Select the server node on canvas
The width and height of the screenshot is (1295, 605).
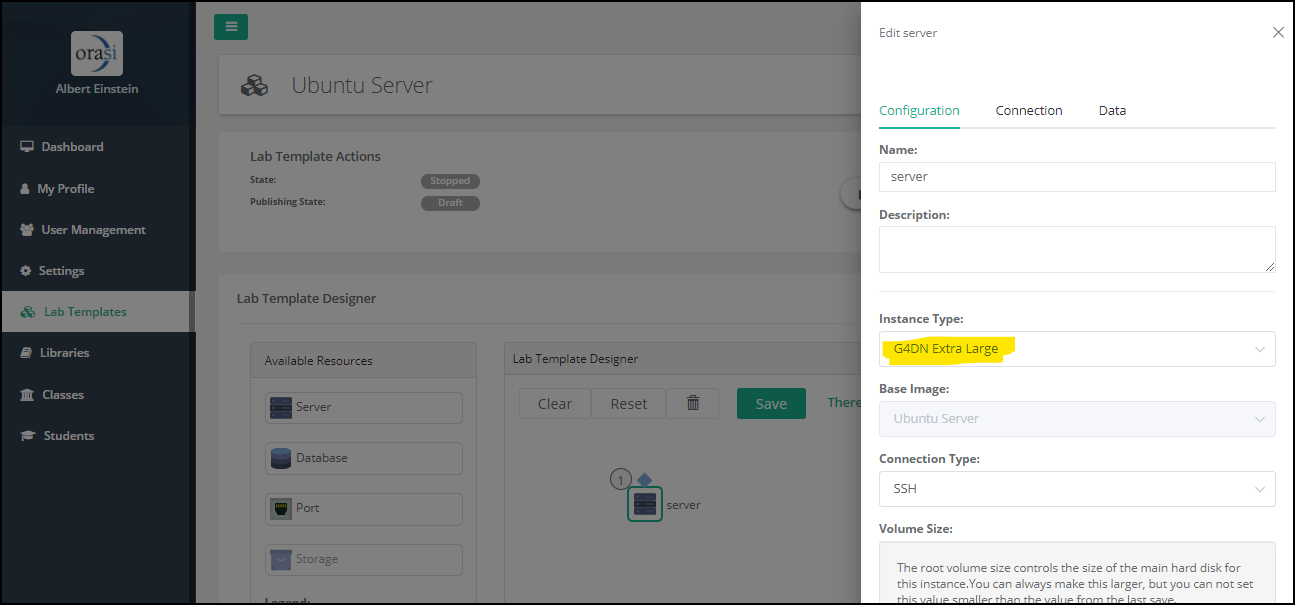point(645,504)
